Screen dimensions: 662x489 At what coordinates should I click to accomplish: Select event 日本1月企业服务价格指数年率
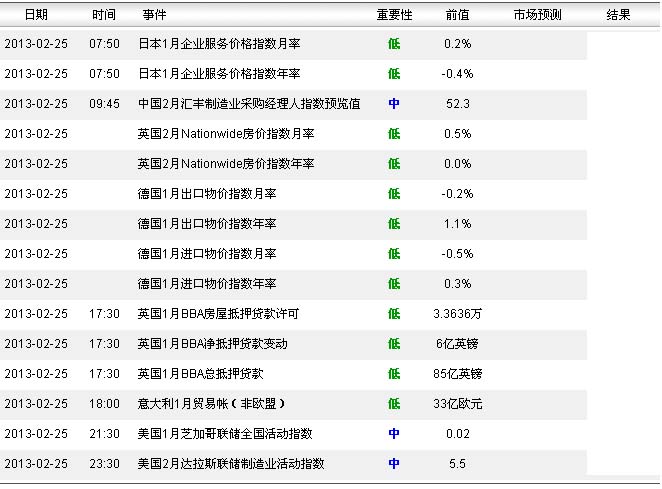(x=219, y=74)
